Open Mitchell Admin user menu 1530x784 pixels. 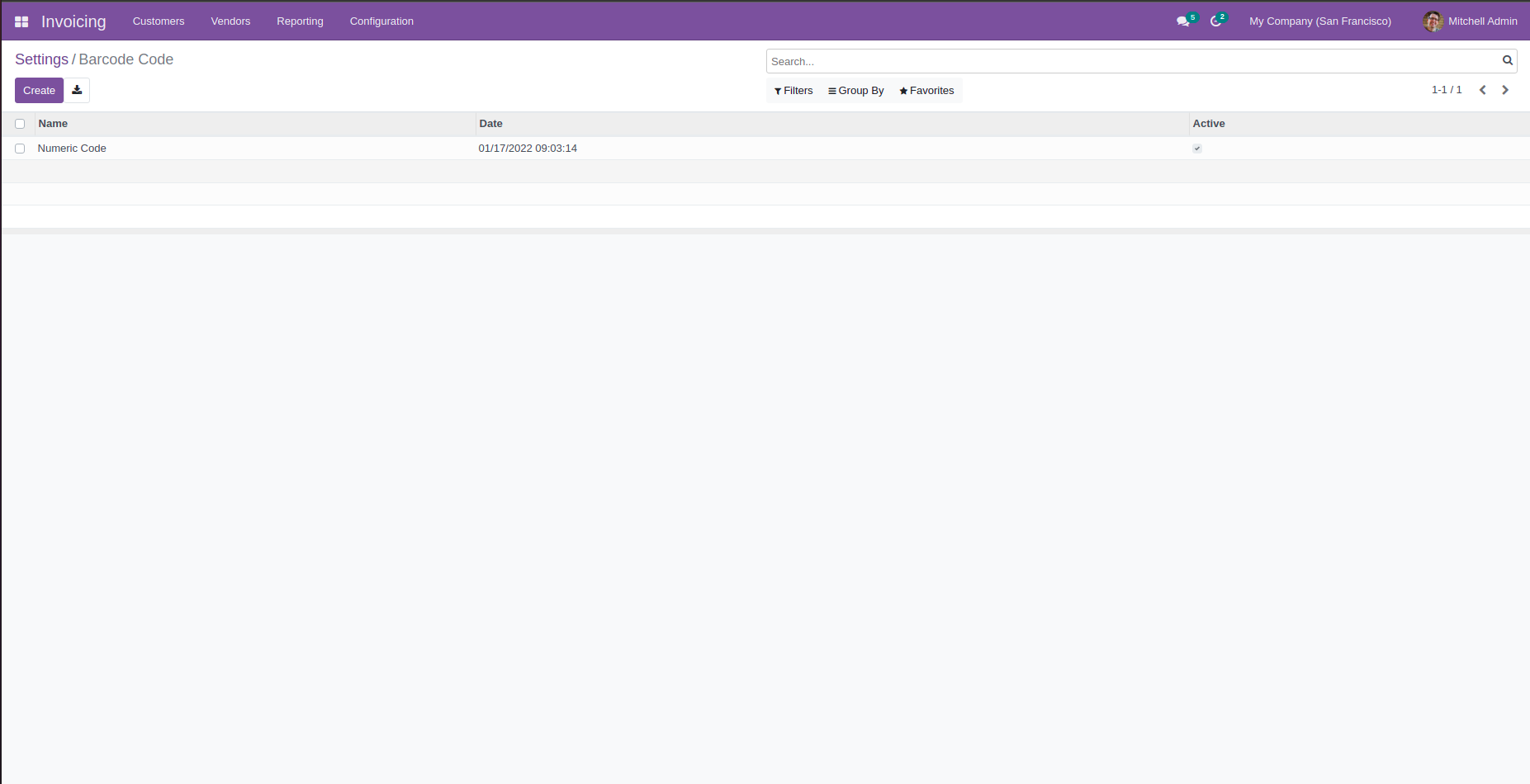[1471, 21]
